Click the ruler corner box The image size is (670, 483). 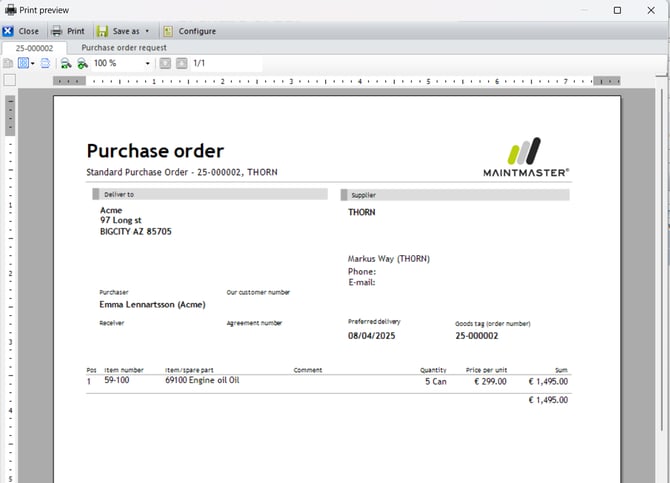(9, 80)
